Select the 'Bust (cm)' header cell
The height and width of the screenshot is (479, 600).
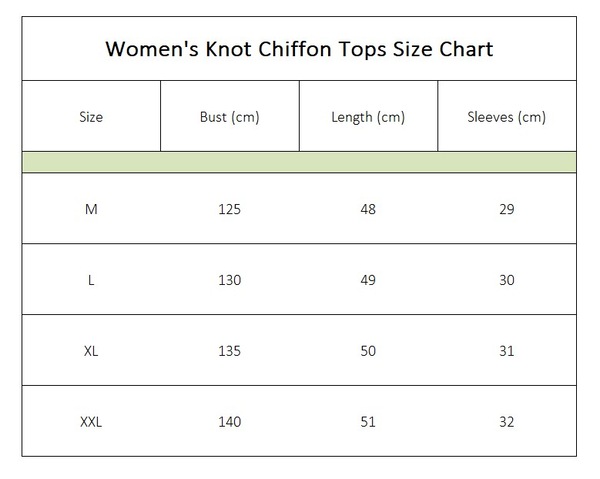click(x=230, y=116)
